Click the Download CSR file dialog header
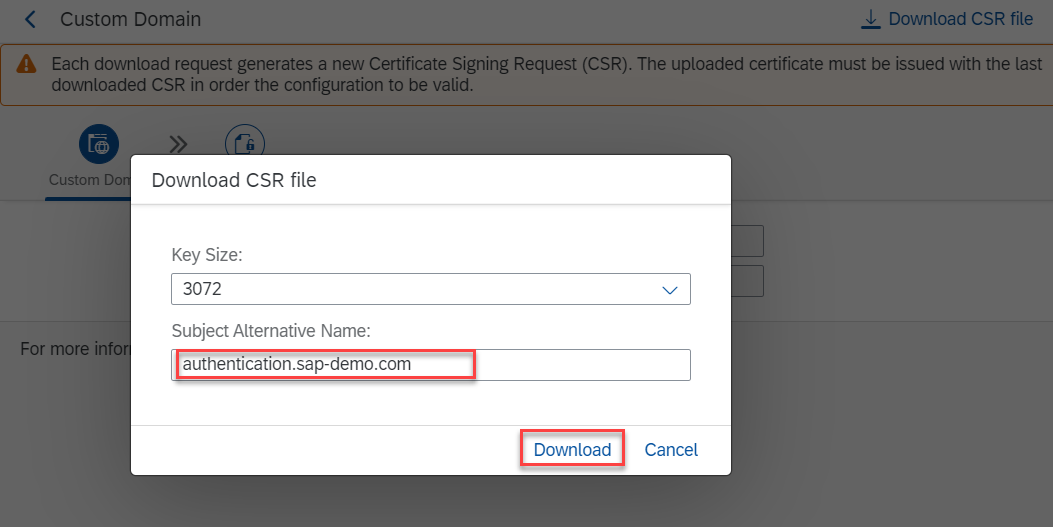This screenshot has width=1053, height=527. click(x=234, y=180)
